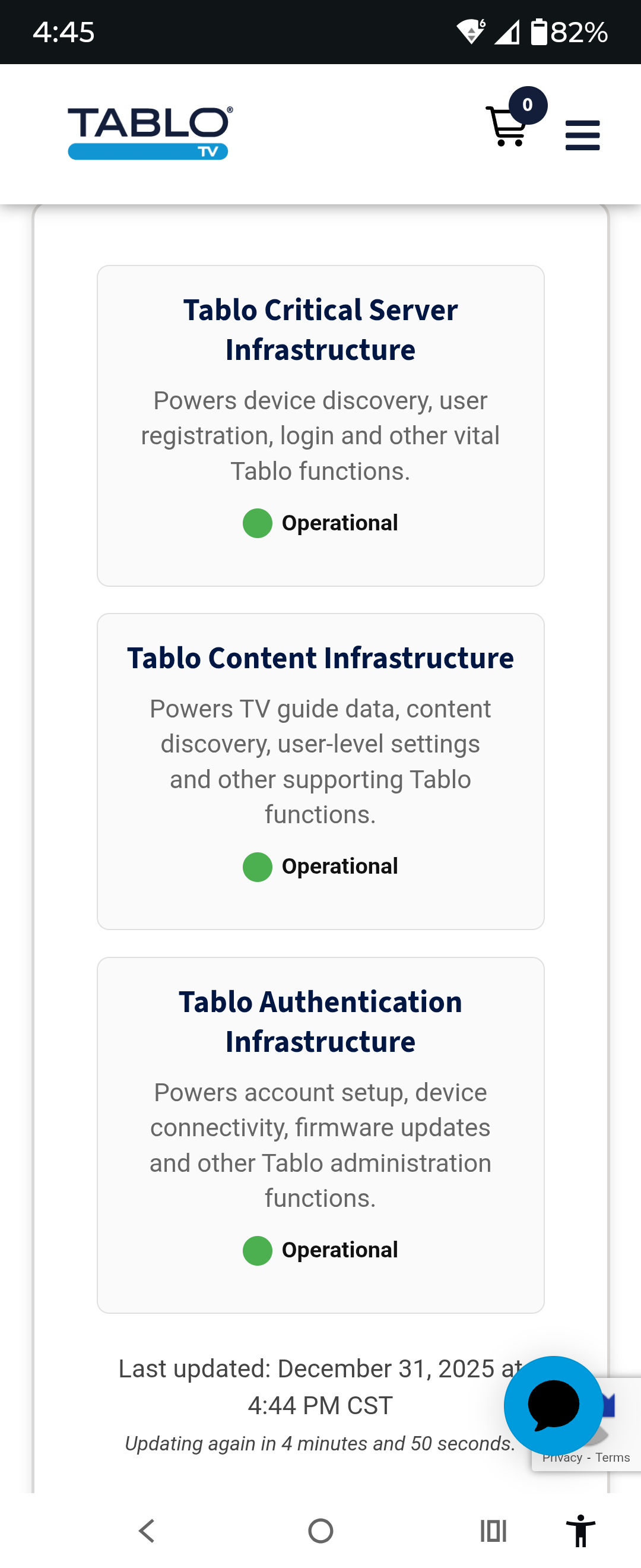Click the Tablo TV logo

pyautogui.click(x=150, y=133)
